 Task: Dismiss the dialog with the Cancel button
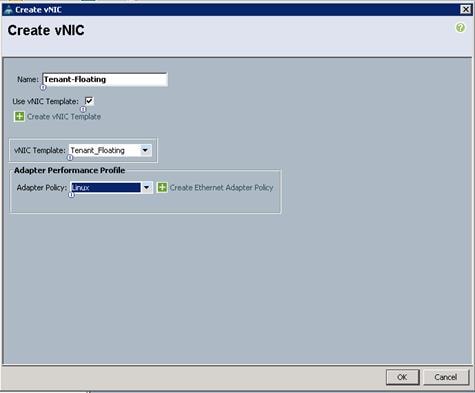click(446, 377)
